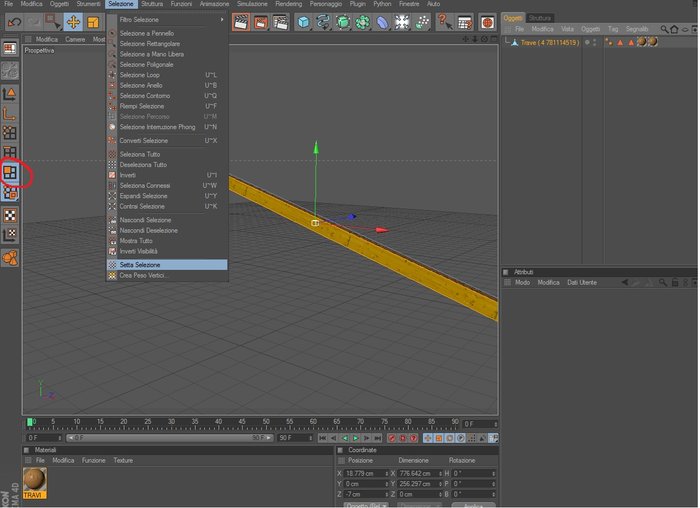Open the red content browser globe icon
Screen dimensions: 700x508
pos(487,22)
